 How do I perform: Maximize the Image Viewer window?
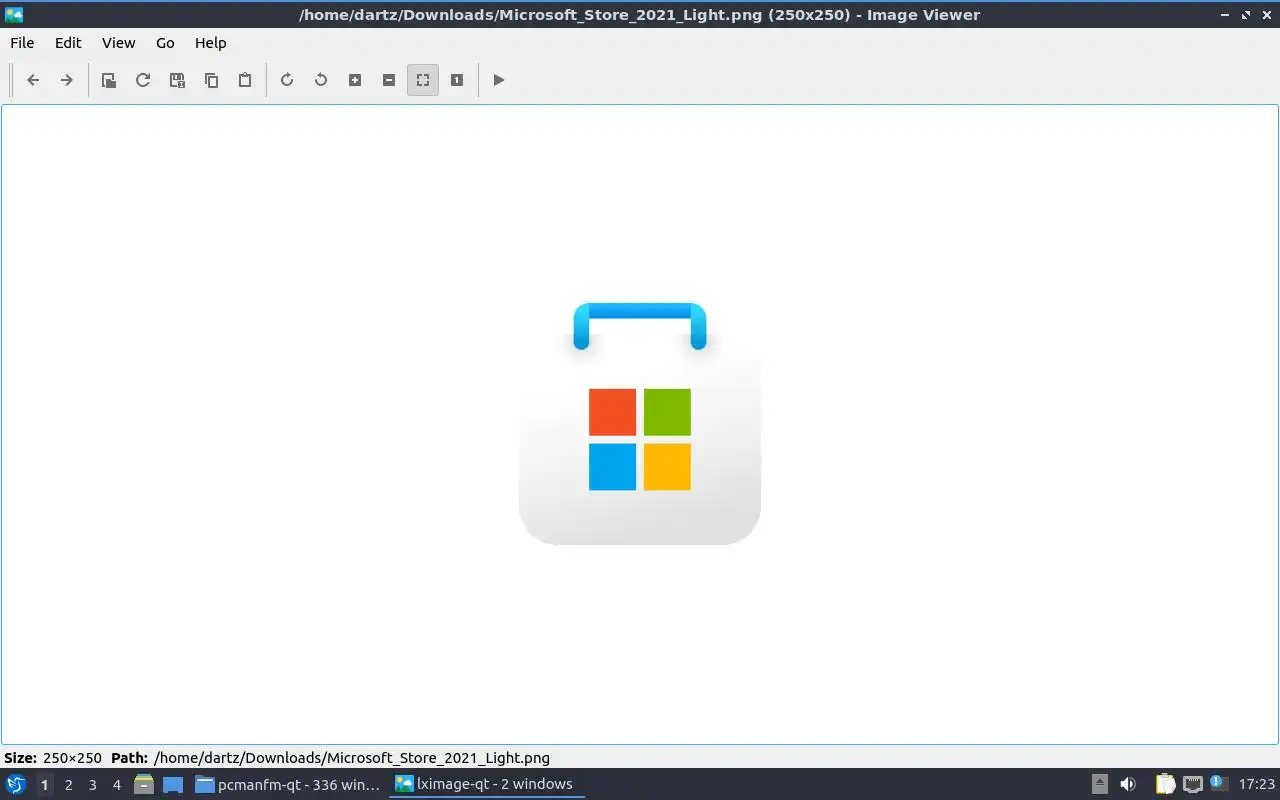pos(1246,14)
